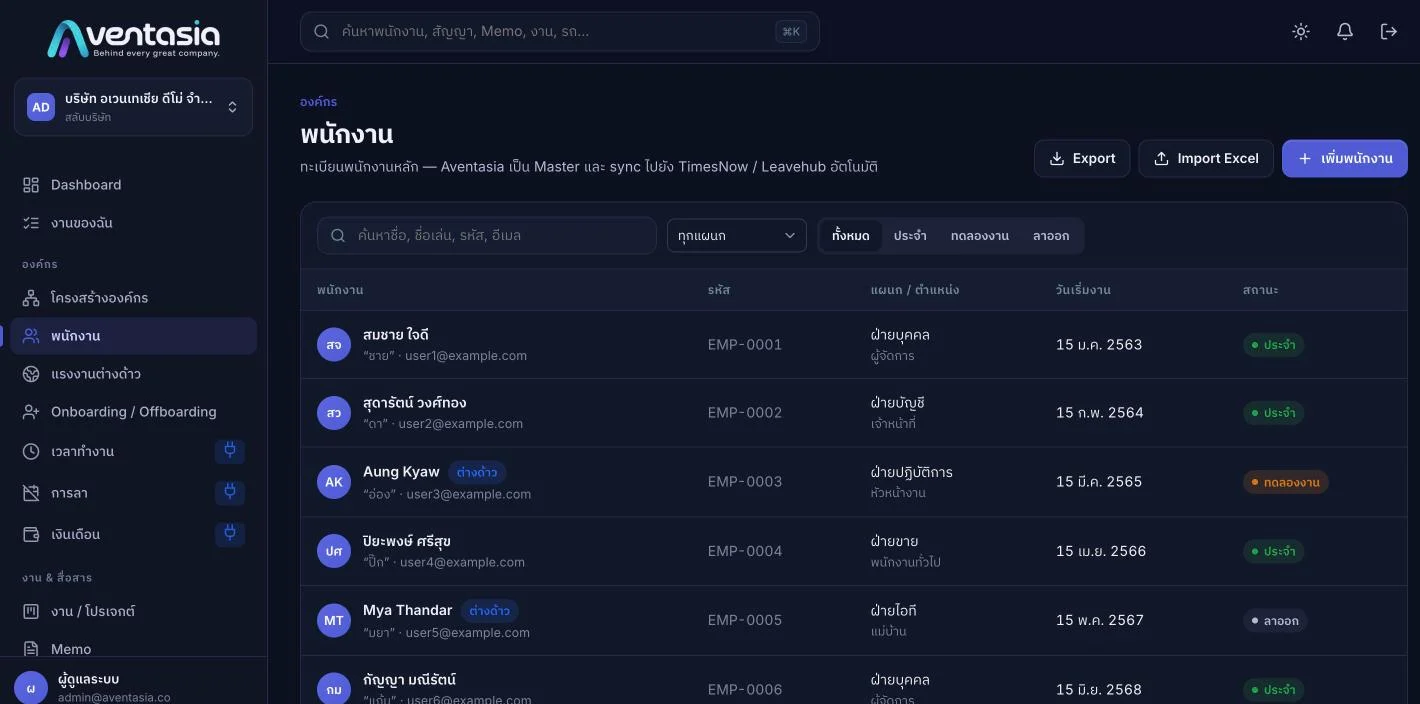Select the ทั้งหมด filter tab

coord(851,236)
